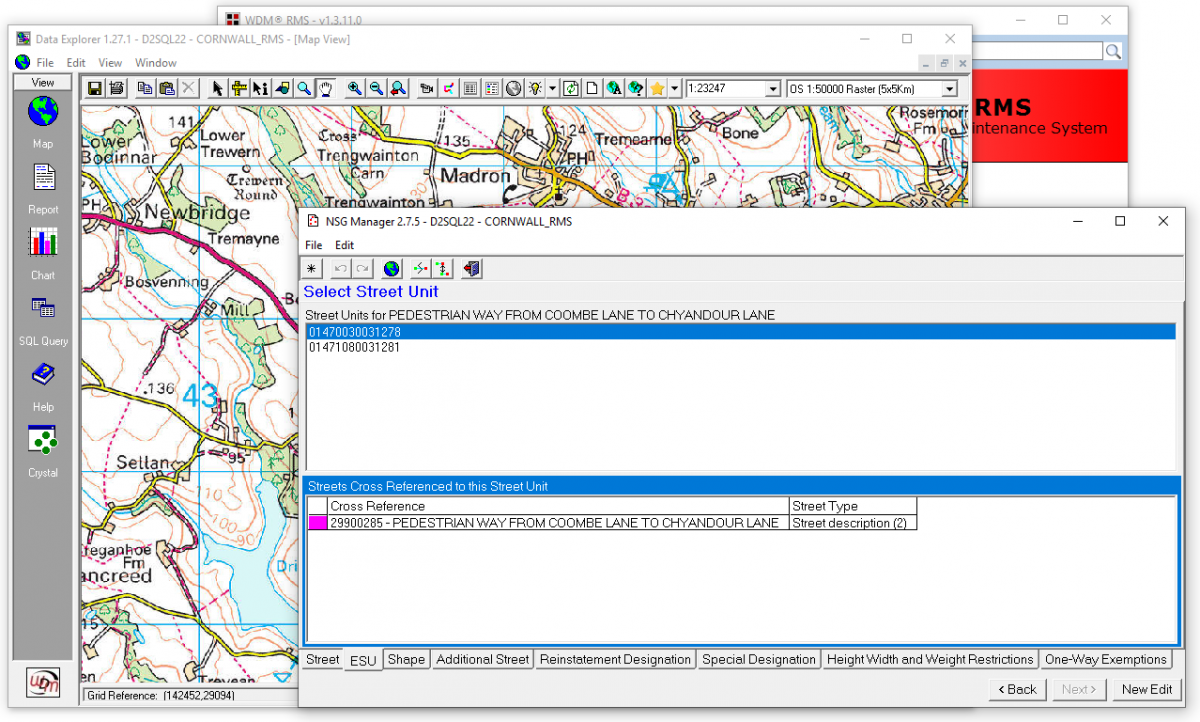Switch to the Special Designation tab
1200x722 pixels.
point(758,659)
